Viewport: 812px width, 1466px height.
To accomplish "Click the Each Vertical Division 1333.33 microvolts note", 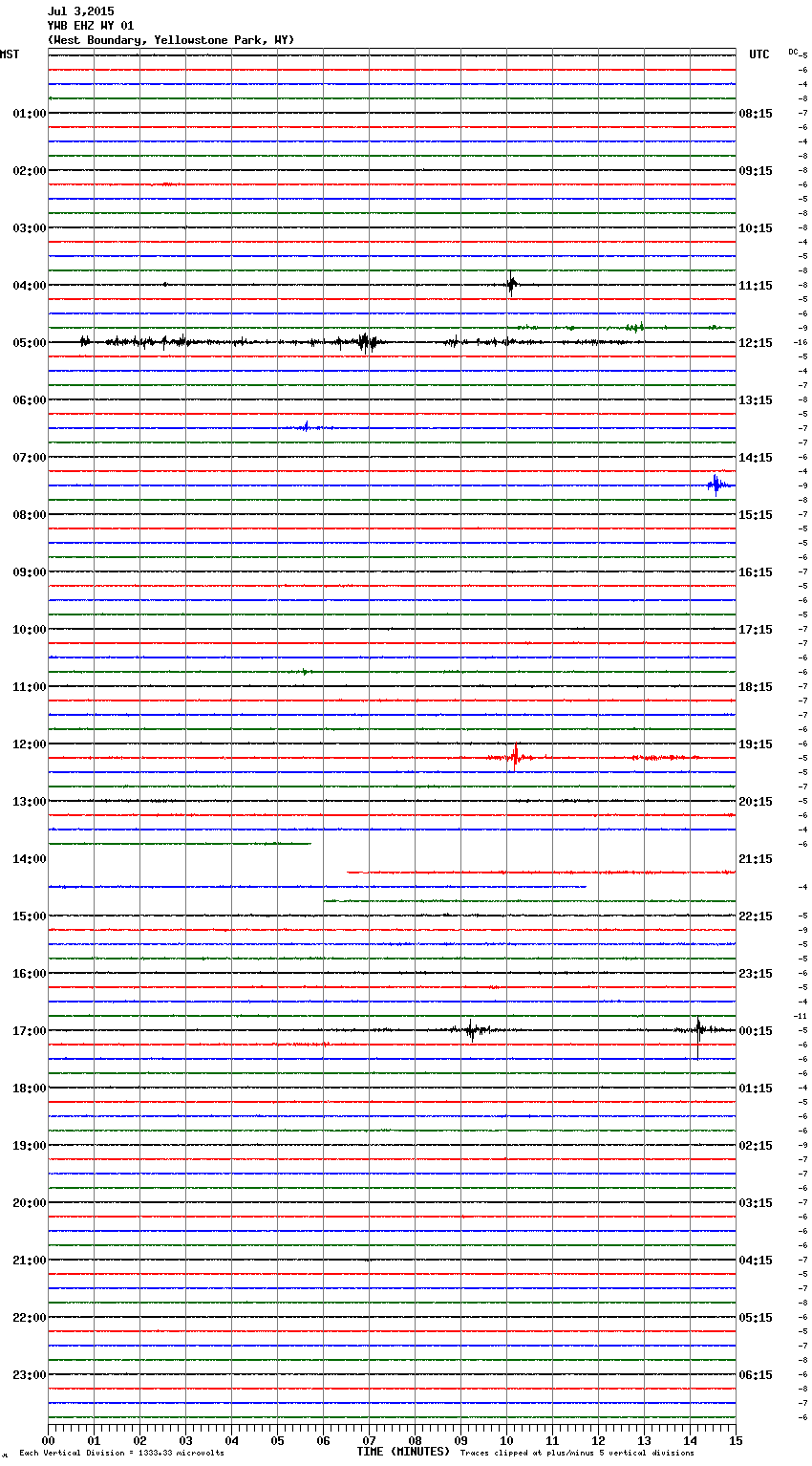I will click(121, 1453).
